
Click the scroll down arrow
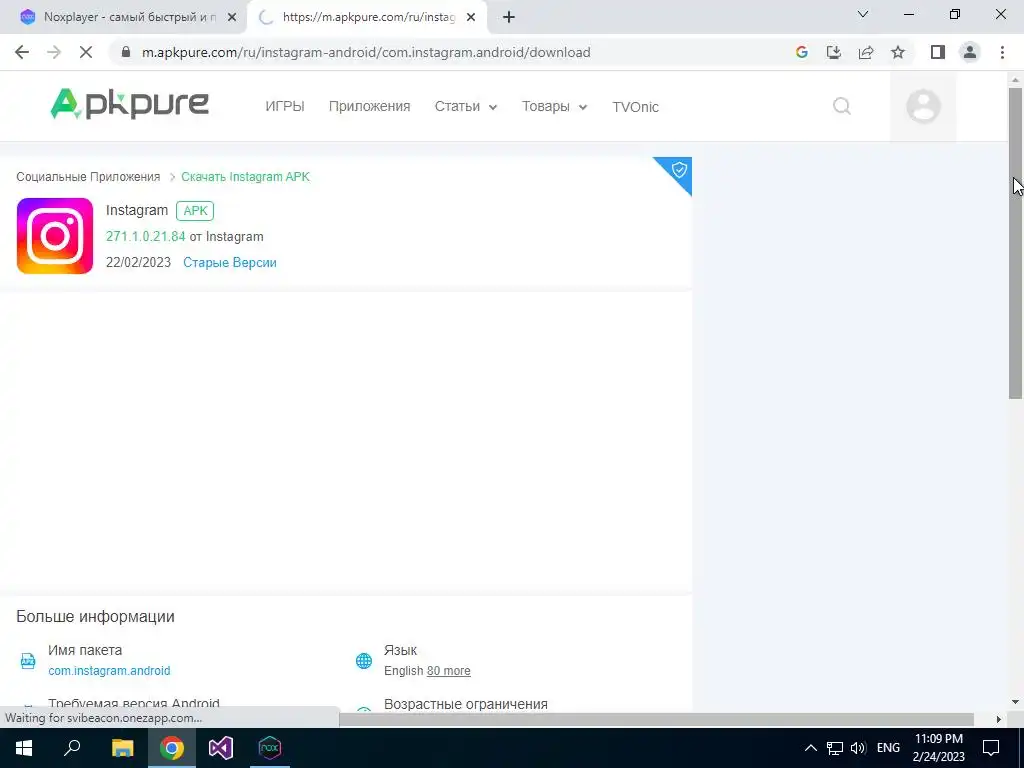pos(1016,702)
